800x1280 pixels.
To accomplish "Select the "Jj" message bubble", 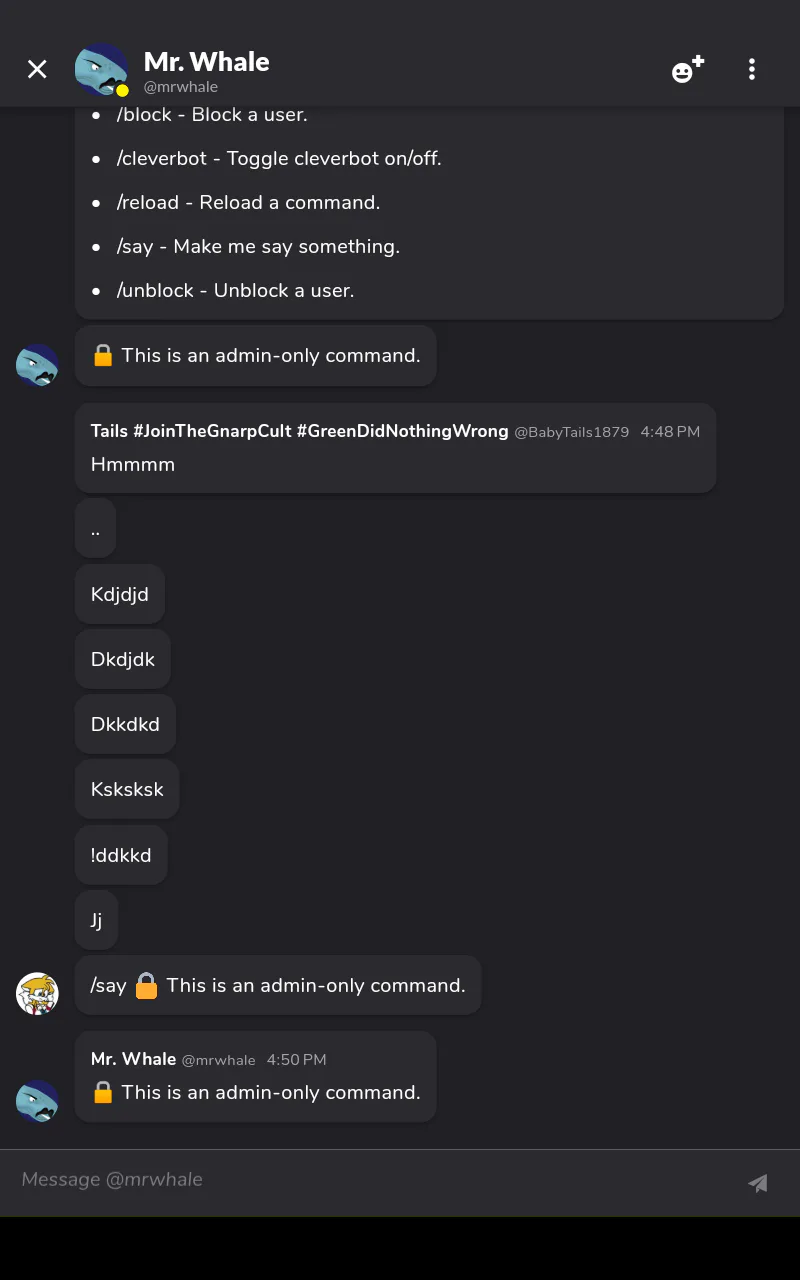I will pos(96,920).
